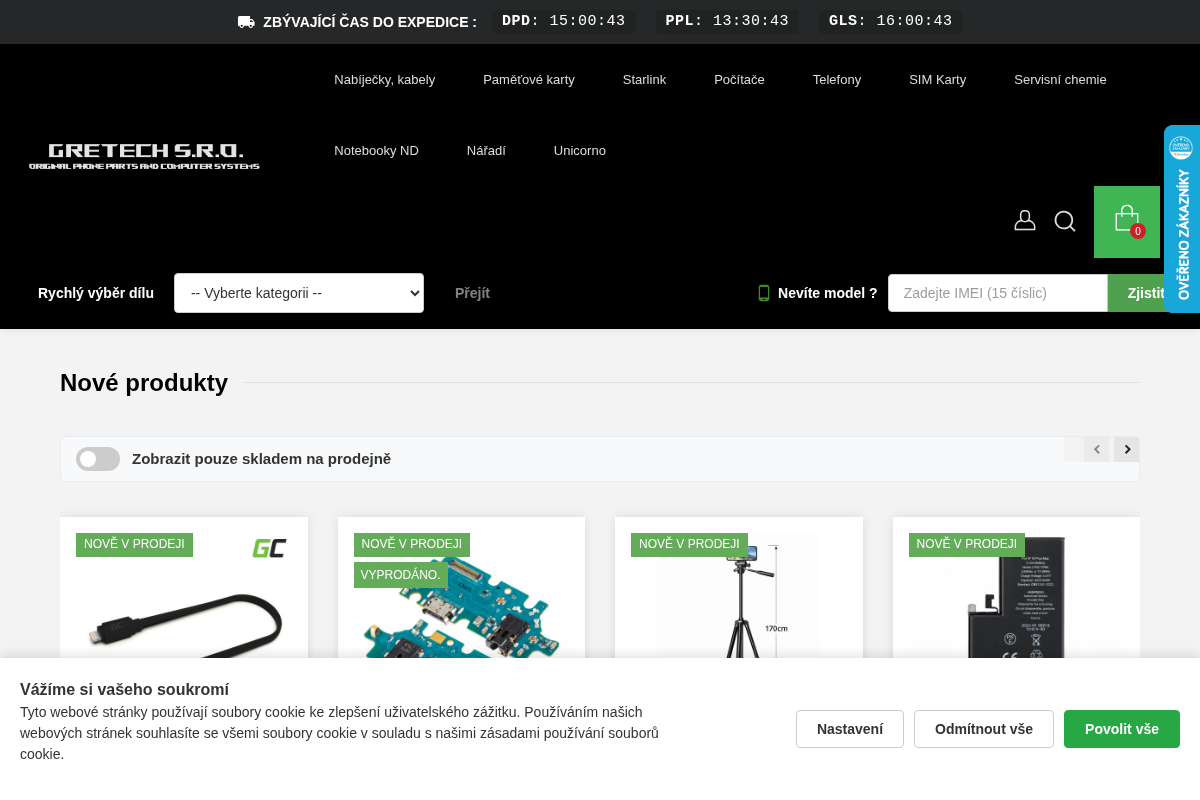This screenshot has width=1200, height=800.
Task: Click the delivery truck icon in top bar
Action: (x=246, y=22)
